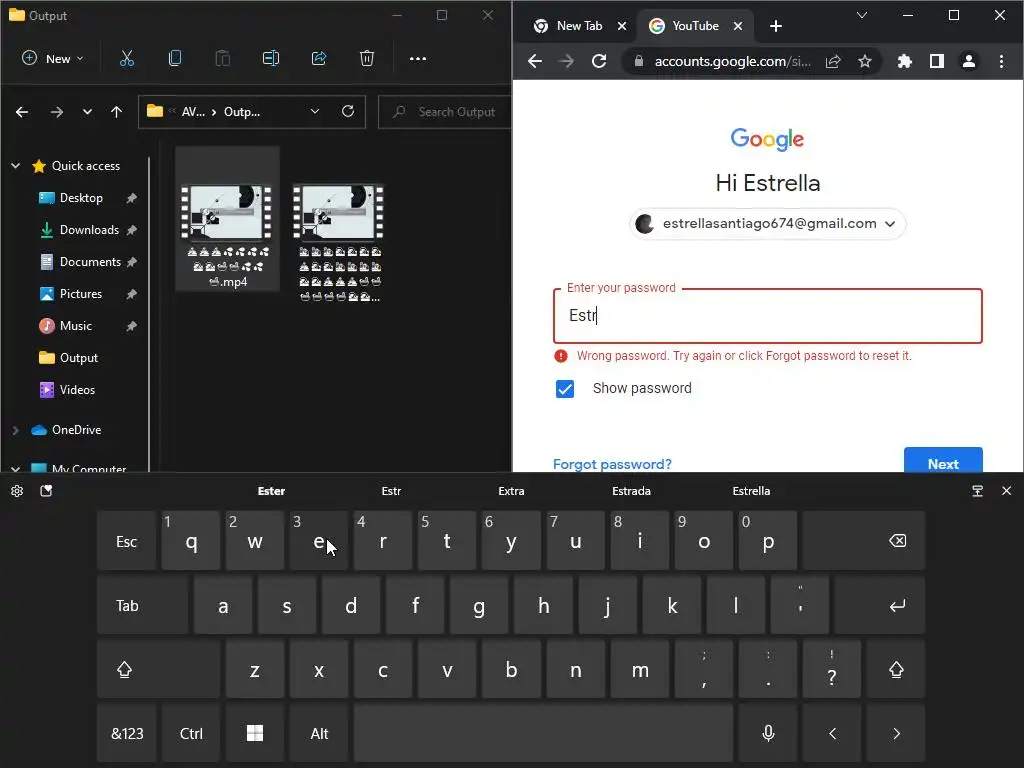
Task: Toggle the Chrome side panel icon
Action: coord(936,61)
